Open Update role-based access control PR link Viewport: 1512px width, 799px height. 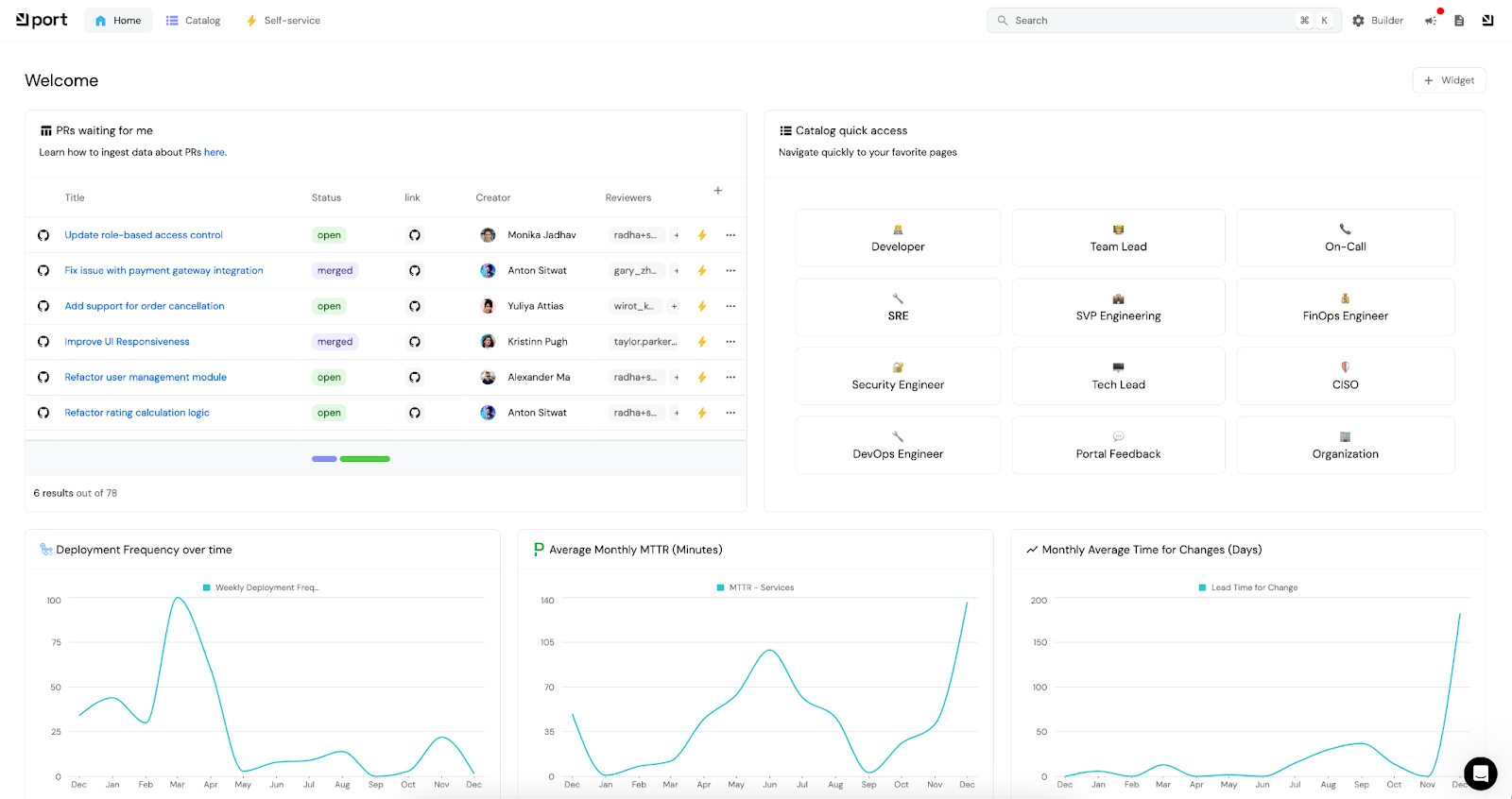tap(144, 235)
